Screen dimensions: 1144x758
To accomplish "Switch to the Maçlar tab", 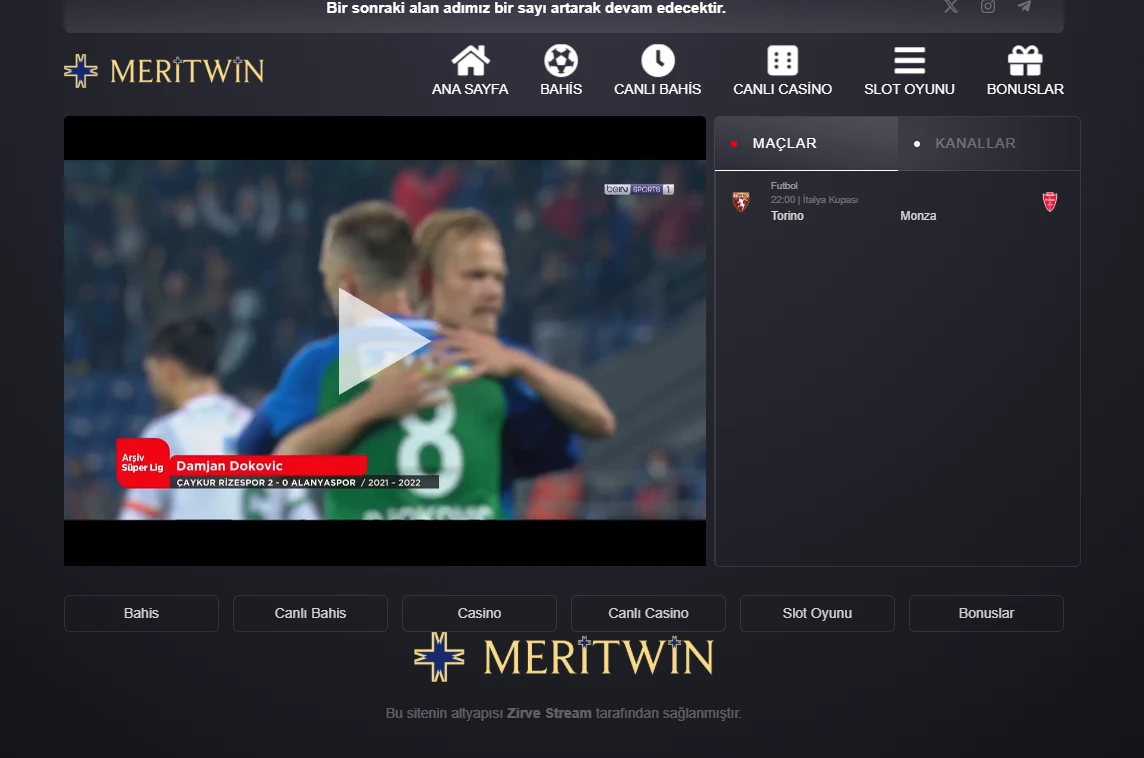I will point(806,143).
